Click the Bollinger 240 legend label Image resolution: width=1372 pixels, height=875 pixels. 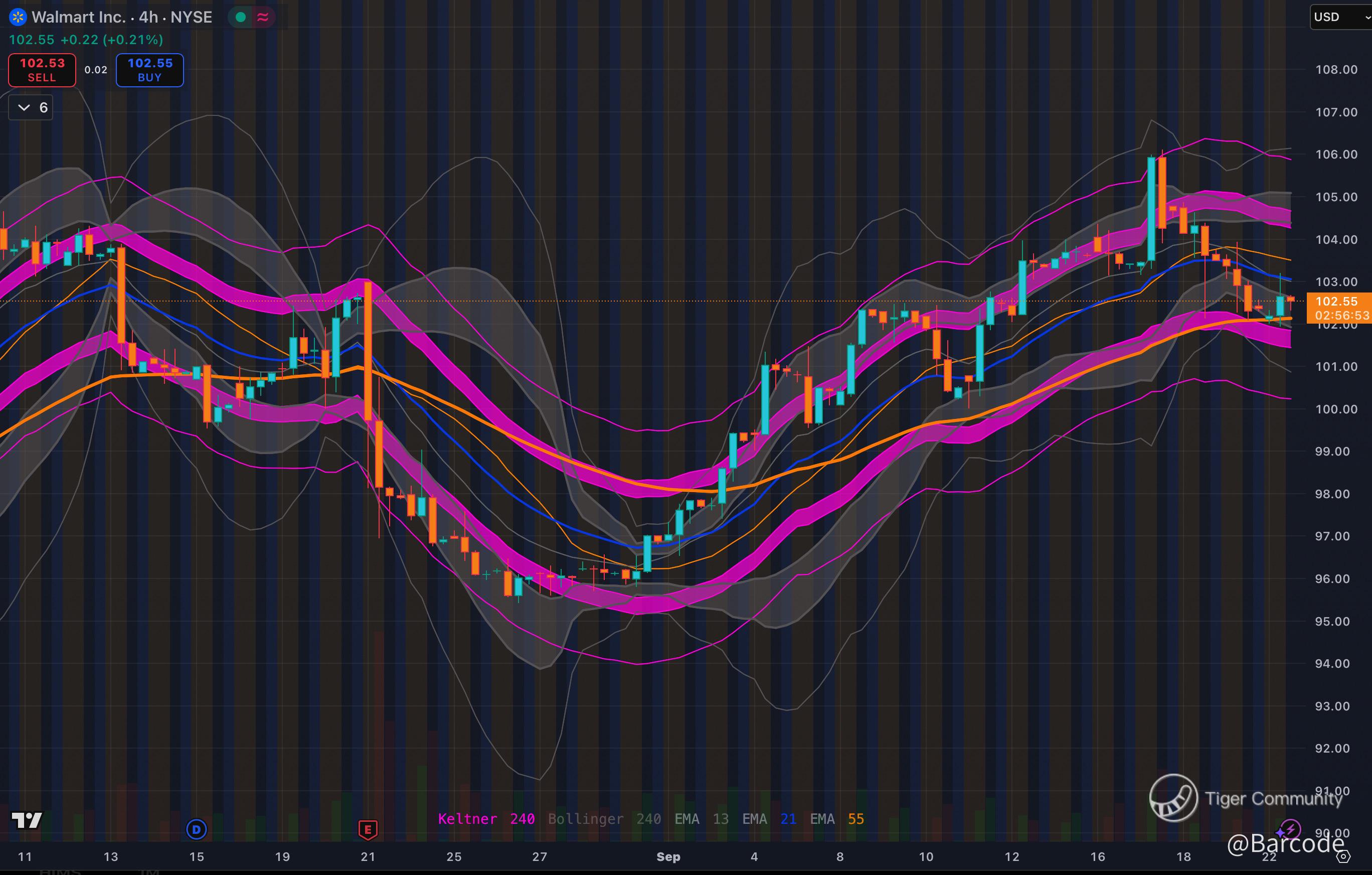tap(604, 819)
